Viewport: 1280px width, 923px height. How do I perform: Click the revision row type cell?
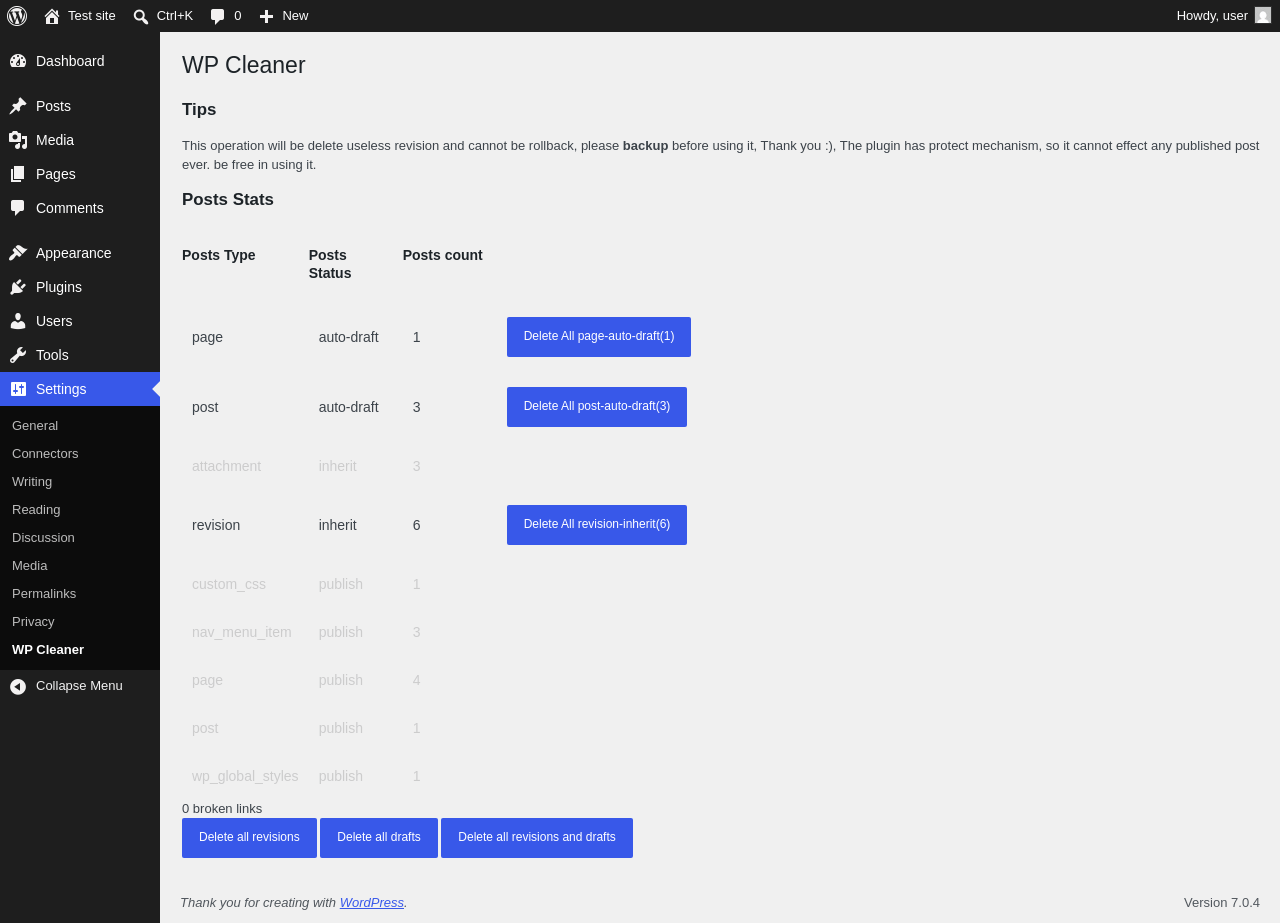216,525
